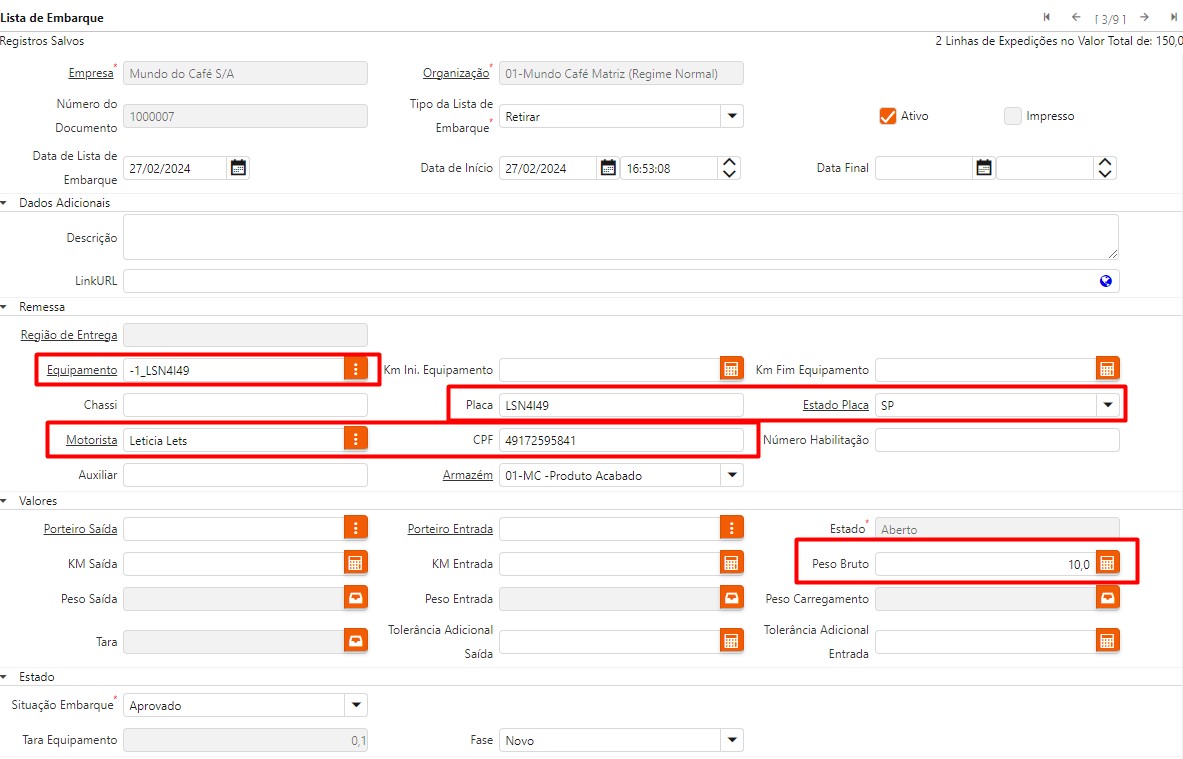The image size is (1183, 759).
Task: Expand the Estado Placa dropdown
Action: (x=1107, y=405)
